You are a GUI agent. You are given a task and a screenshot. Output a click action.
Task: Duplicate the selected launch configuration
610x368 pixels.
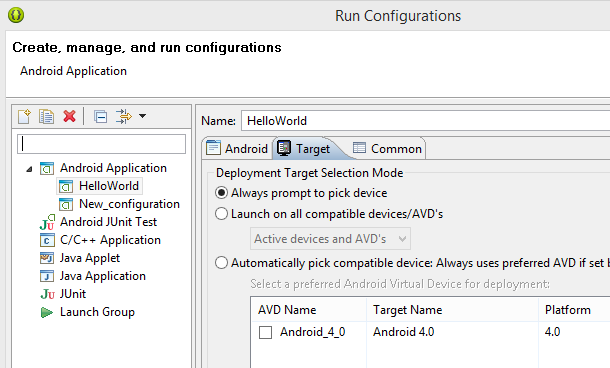pyautogui.click(x=46, y=116)
